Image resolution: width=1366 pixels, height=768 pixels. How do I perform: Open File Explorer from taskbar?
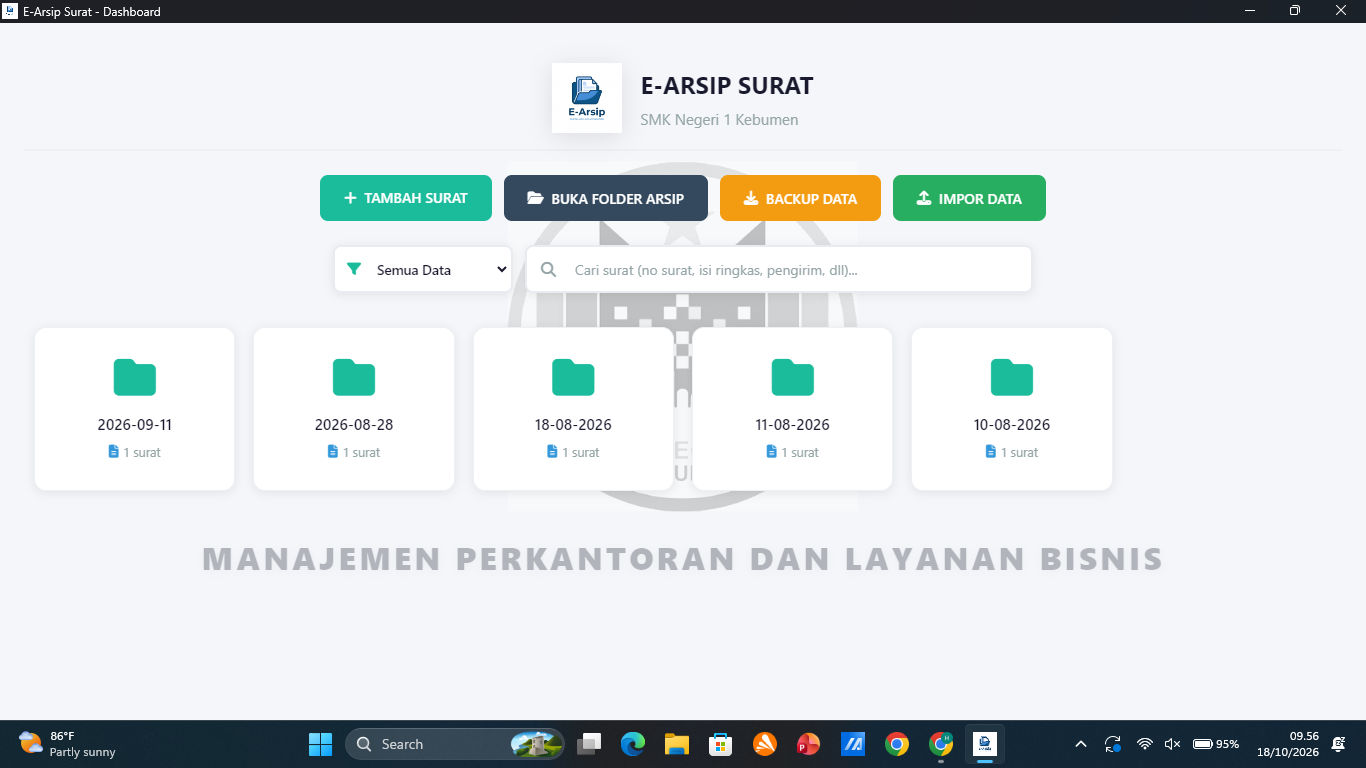tap(677, 744)
